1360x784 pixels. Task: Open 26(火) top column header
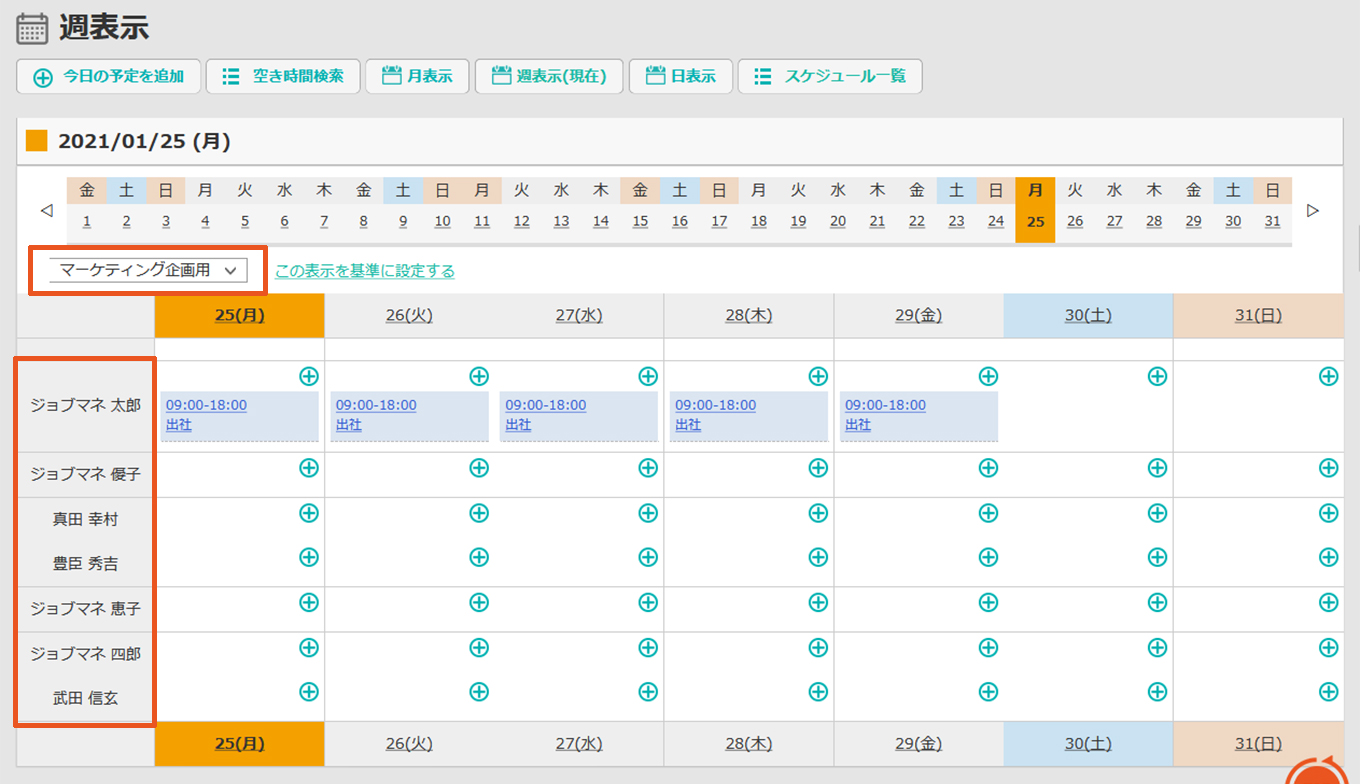click(x=409, y=316)
